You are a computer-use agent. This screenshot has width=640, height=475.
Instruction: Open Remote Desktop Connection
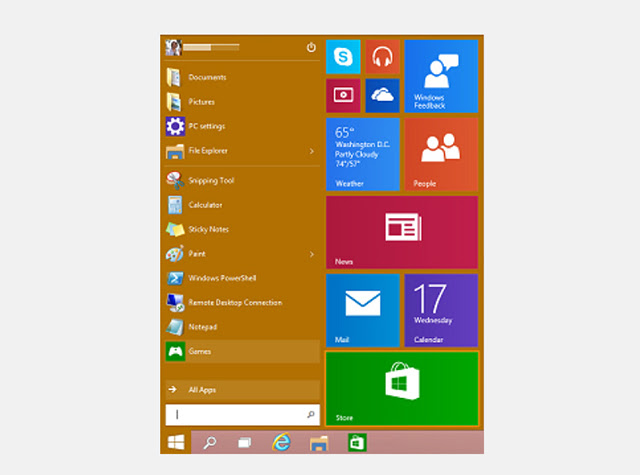242,302
